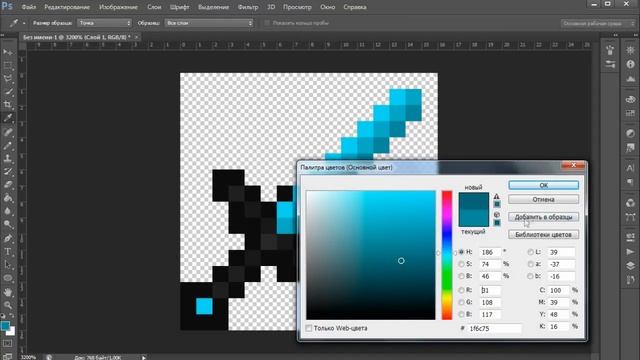This screenshot has height=360, width=640.
Task: Select the Blur tool
Action: coord(8,211)
